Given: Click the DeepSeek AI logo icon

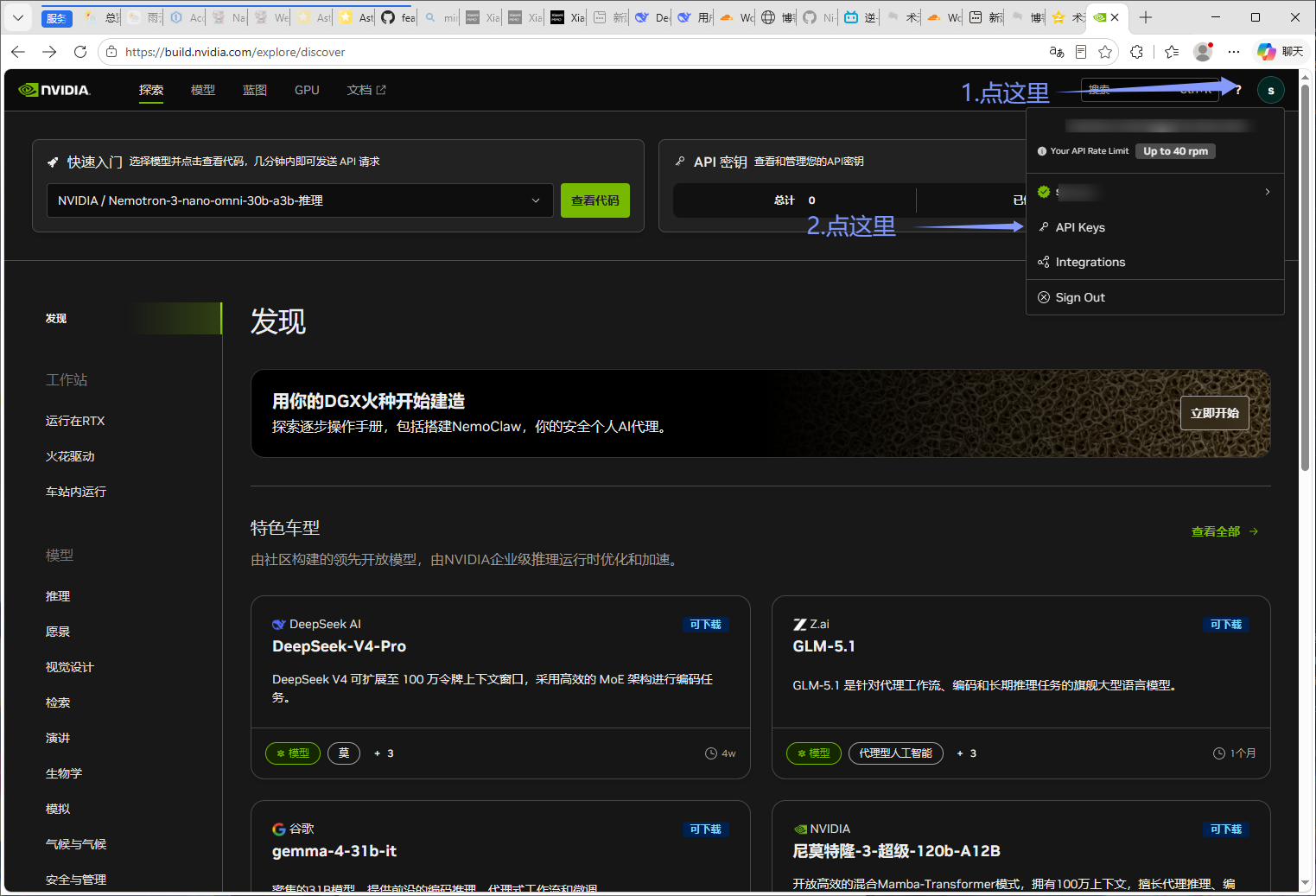Looking at the screenshot, I should point(278,624).
